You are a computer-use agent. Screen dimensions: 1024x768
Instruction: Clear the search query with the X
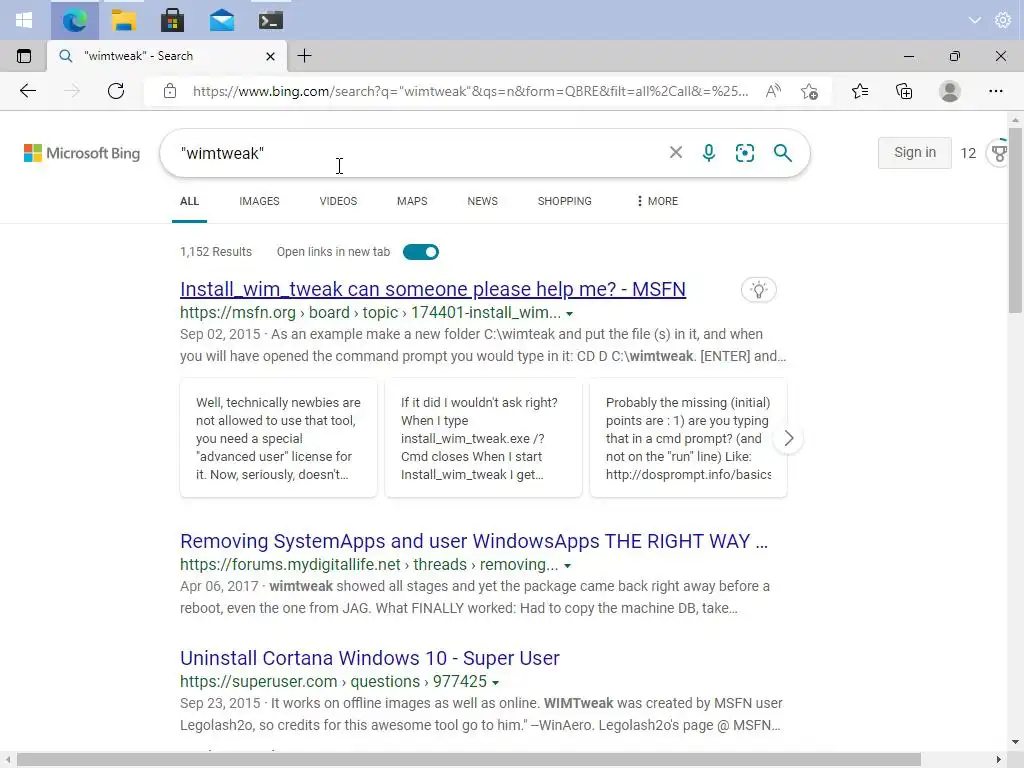(676, 153)
